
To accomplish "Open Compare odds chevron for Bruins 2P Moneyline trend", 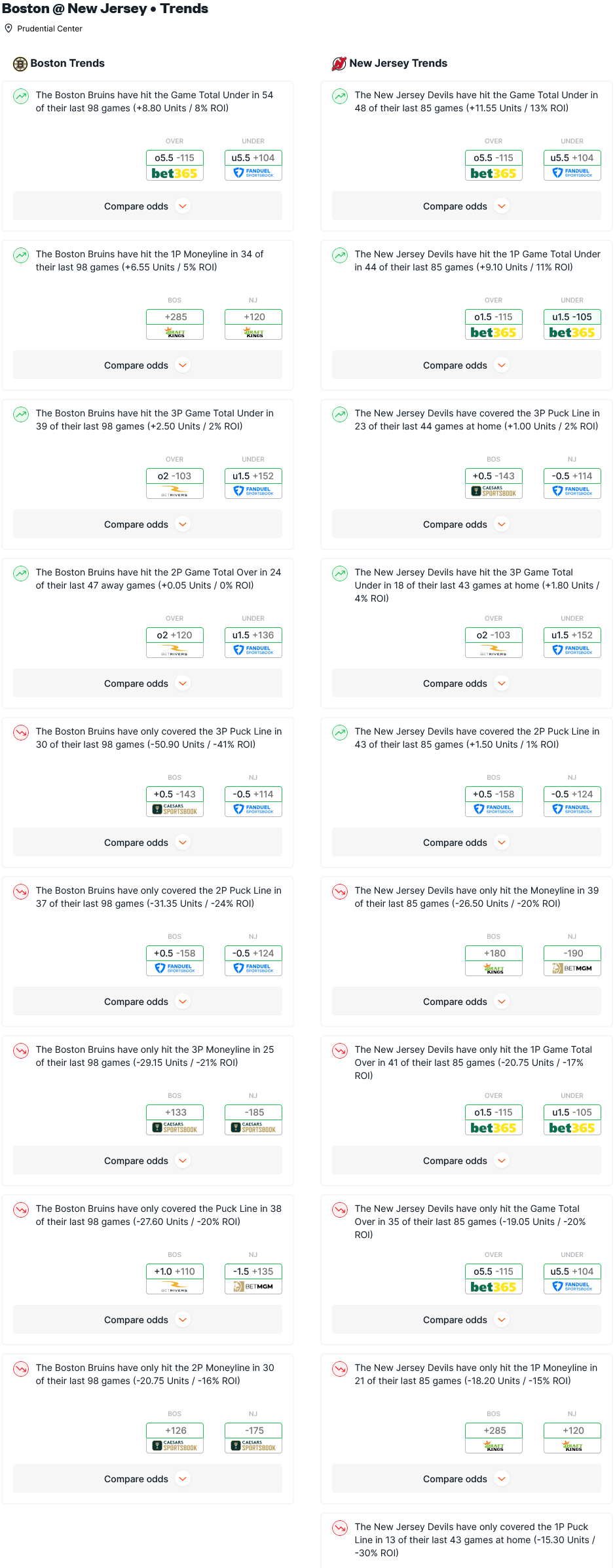I will click(x=183, y=1479).
